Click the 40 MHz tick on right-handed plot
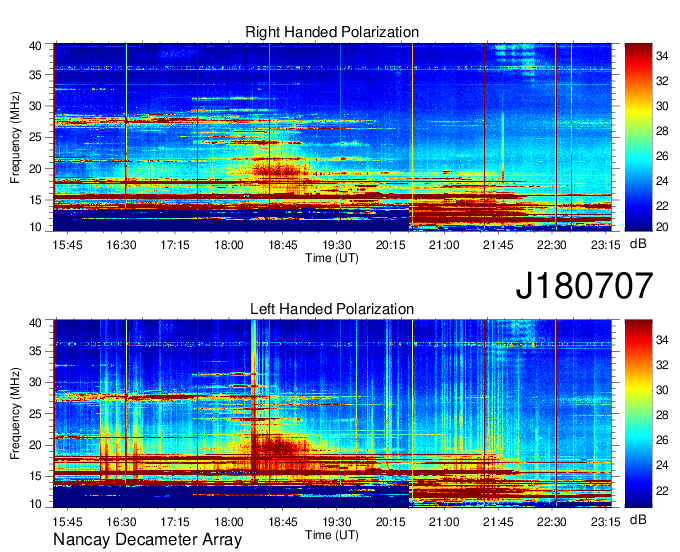 [x=35, y=46]
